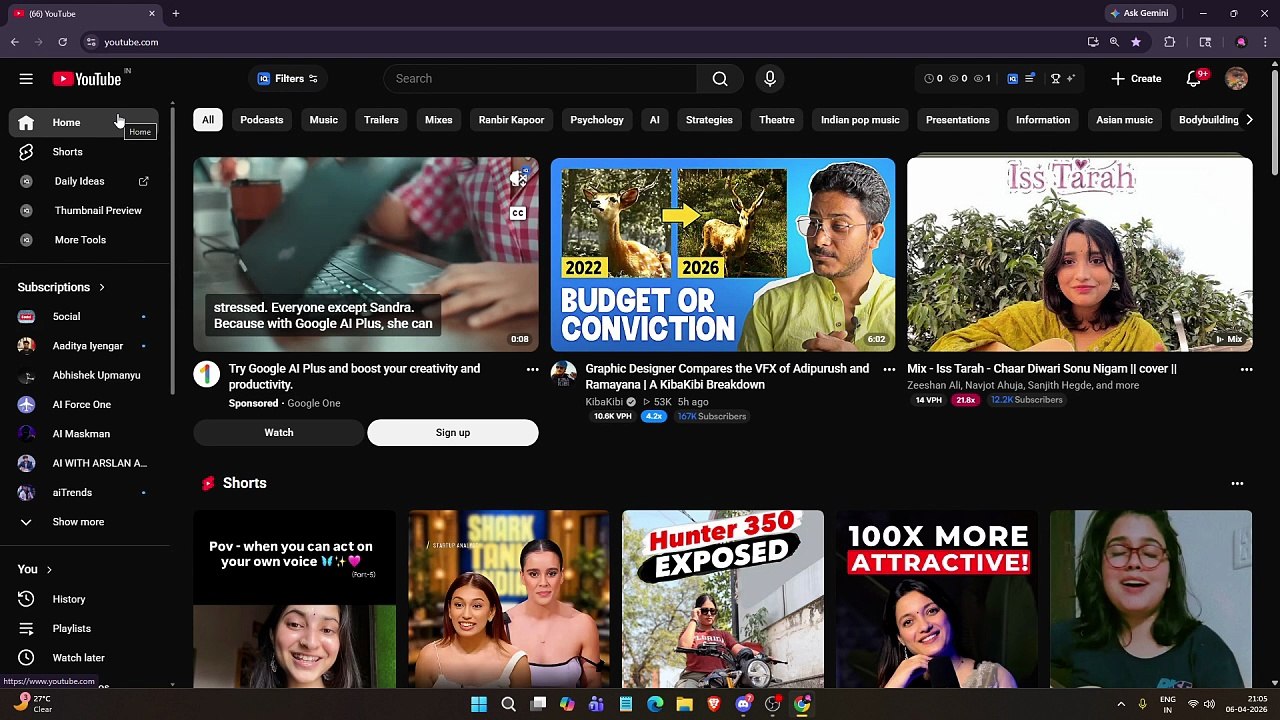Open the Windows Start menu
The width and height of the screenshot is (1280, 720).
pyautogui.click(x=479, y=704)
